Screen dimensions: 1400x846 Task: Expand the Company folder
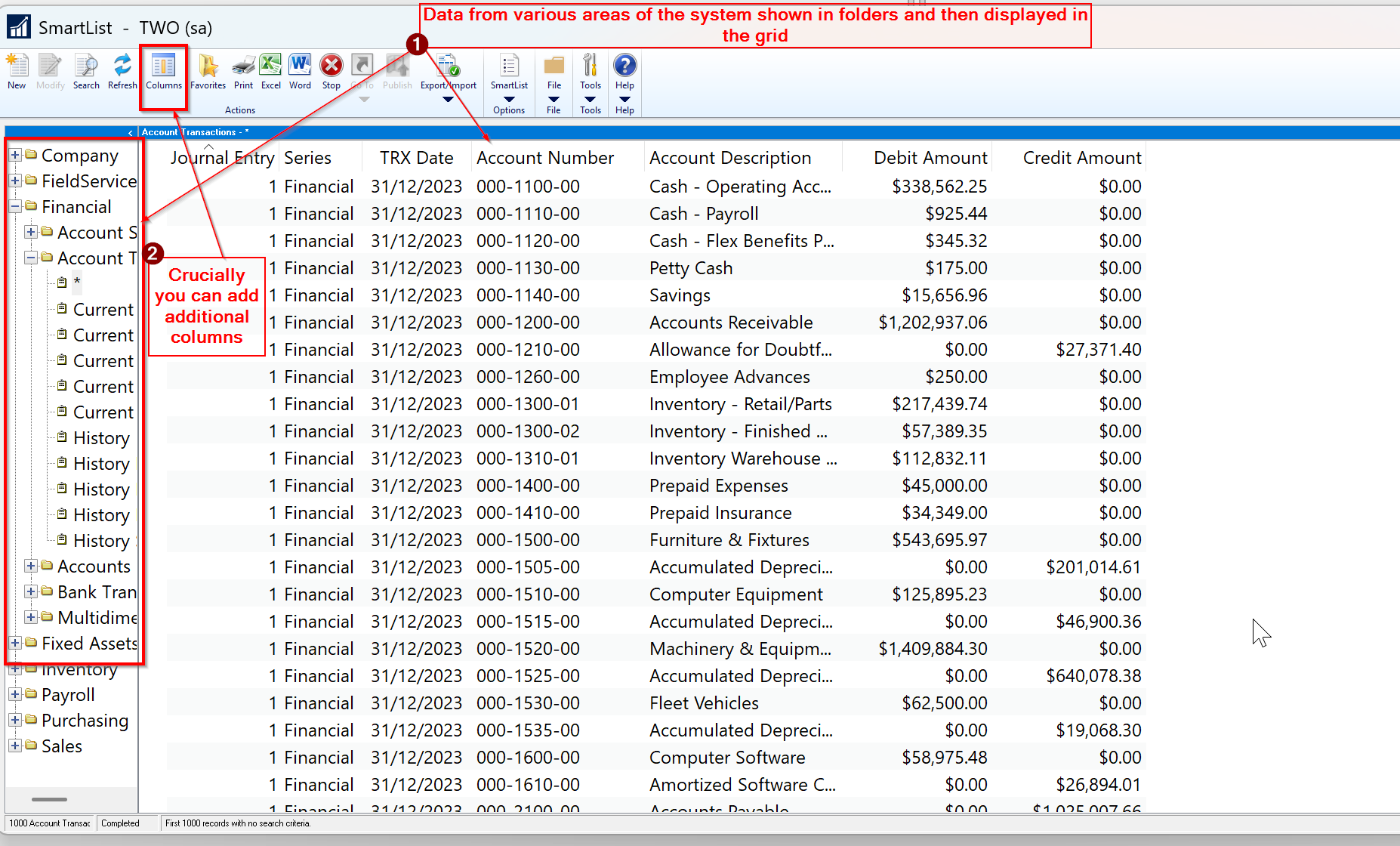(15, 156)
